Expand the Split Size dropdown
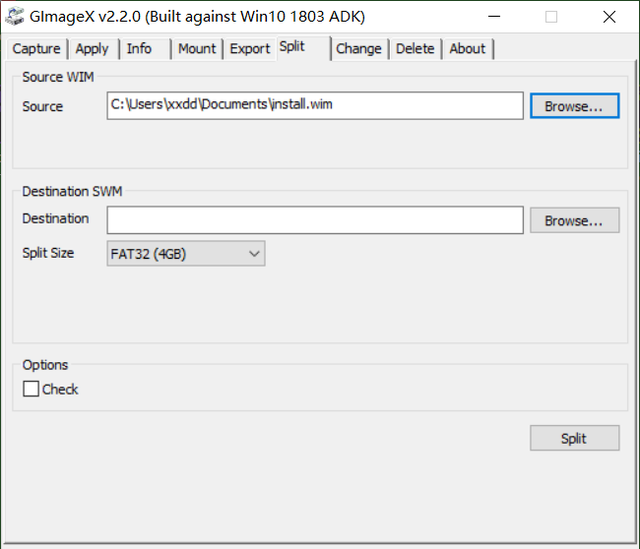The width and height of the screenshot is (640, 549). point(186,253)
